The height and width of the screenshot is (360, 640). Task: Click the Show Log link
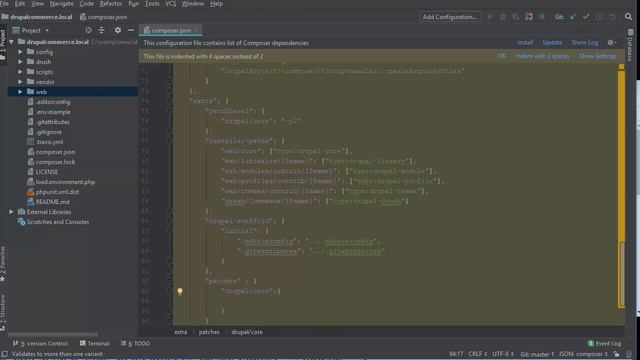tap(584, 42)
